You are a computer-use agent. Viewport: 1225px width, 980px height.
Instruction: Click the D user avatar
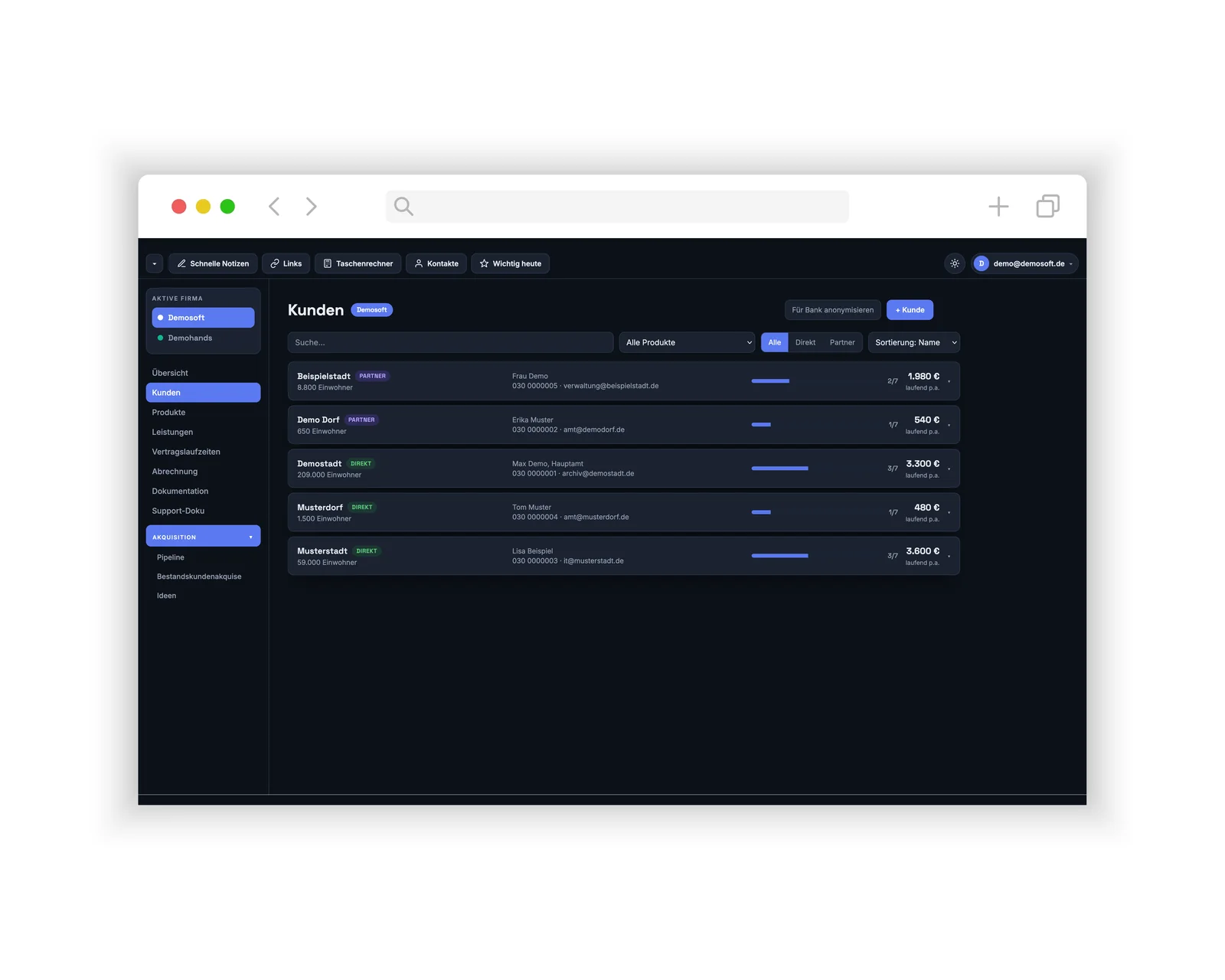coord(982,263)
